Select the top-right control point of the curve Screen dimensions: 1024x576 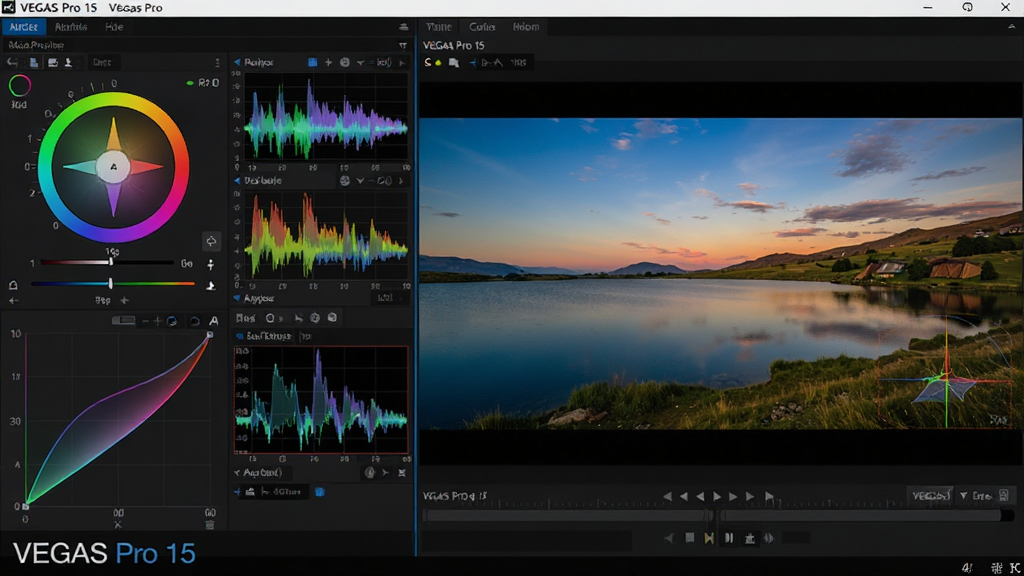coord(210,334)
